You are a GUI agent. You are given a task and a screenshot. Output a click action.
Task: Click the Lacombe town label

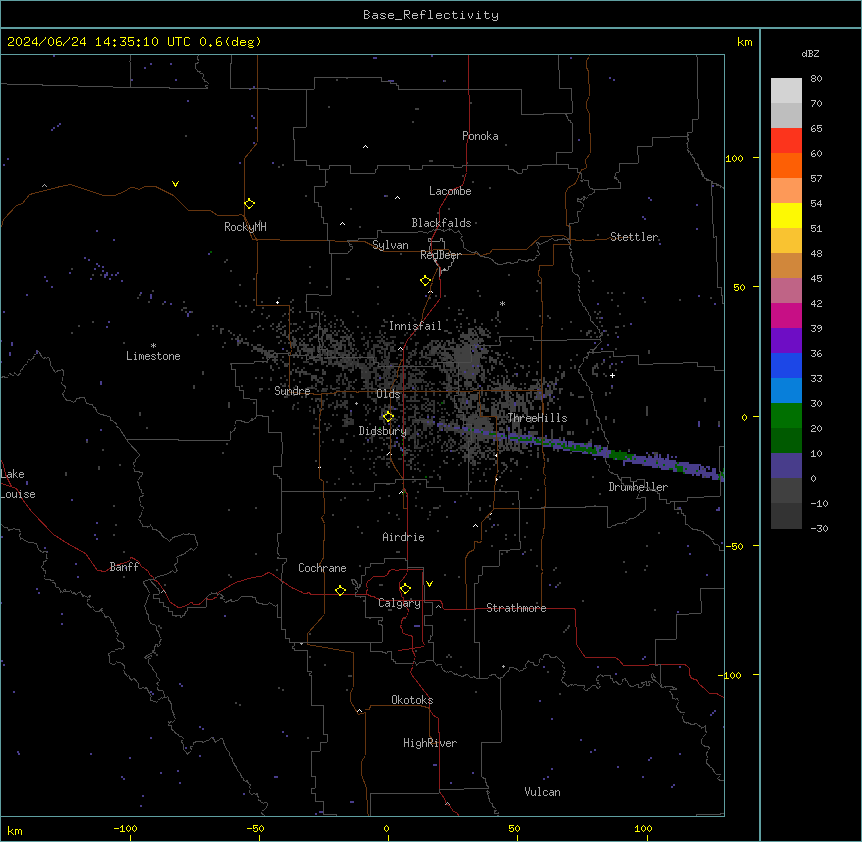pyautogui.click(x=450, y=191)
